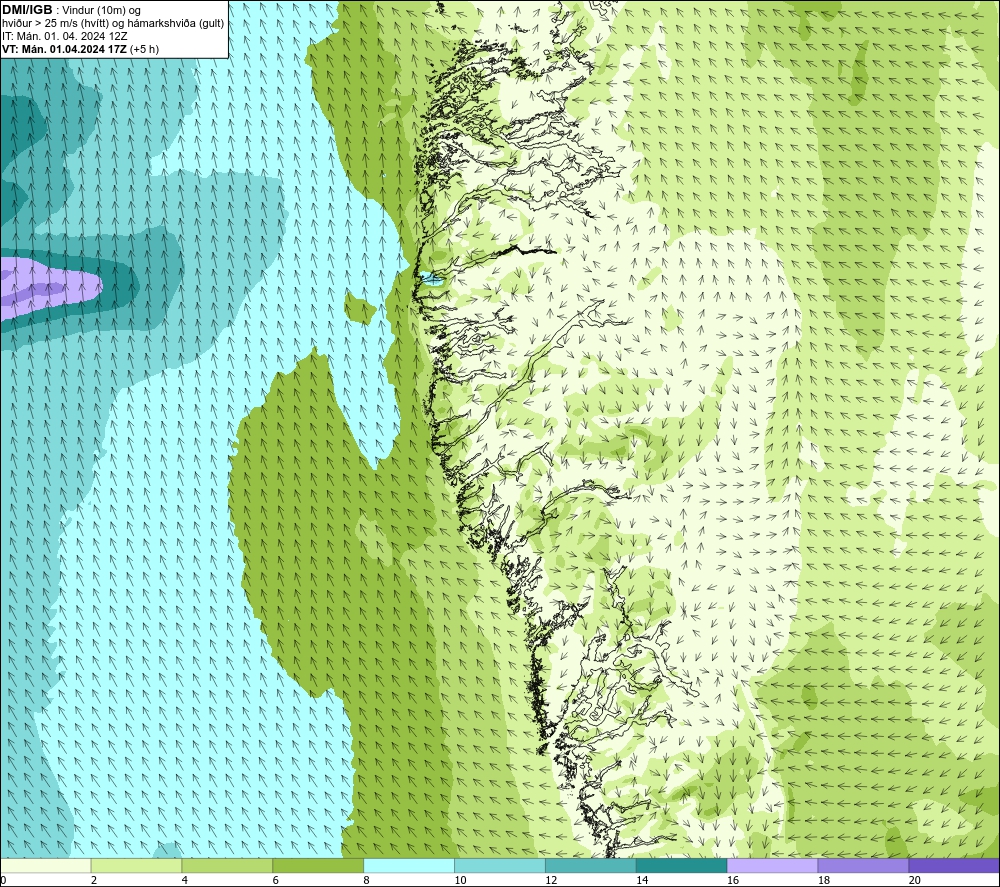Viewport: 1000px width, 887px height.
Task: Click the 'hviður > 25 m/s (hvítt)' text line
Action: coord(113,24)
